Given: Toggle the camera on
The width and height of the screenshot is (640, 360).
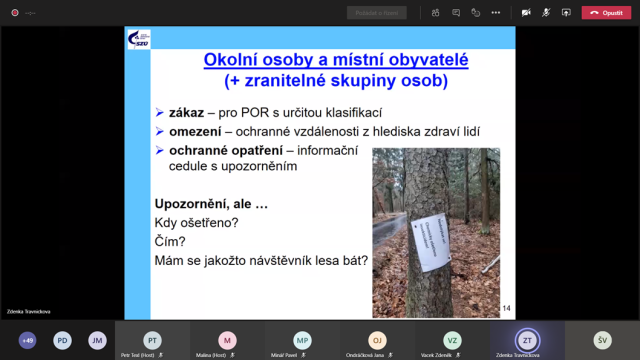Looking at the screenshot, I should [x=526, y=13].
